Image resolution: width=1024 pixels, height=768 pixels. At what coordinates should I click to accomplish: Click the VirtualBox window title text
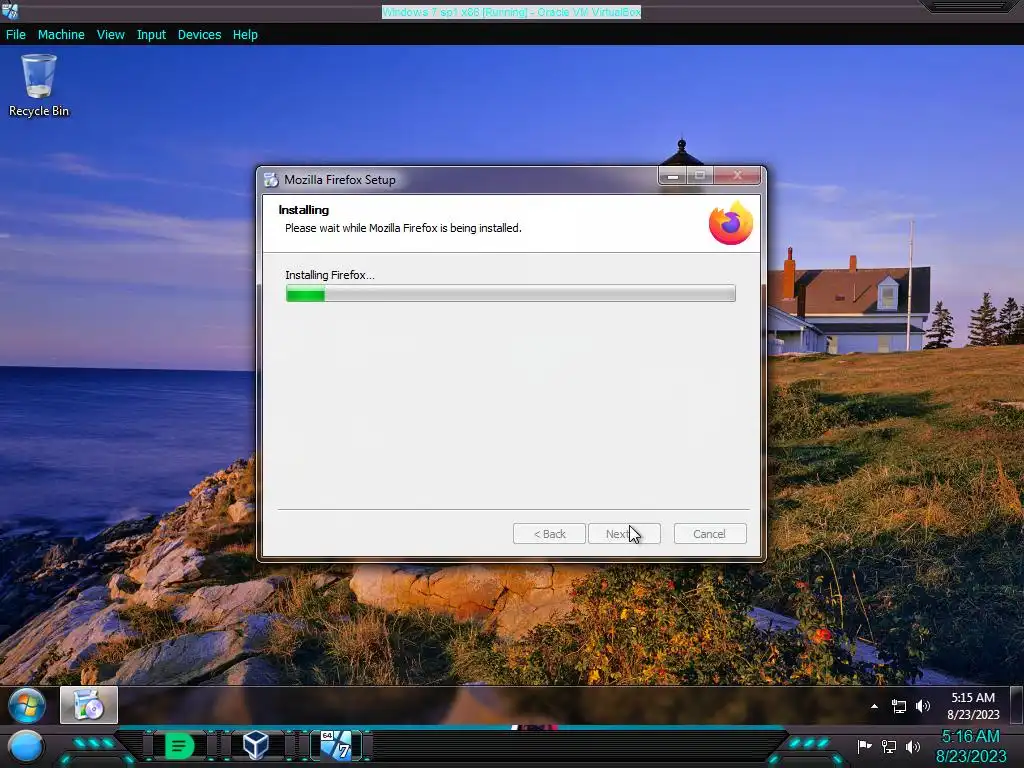click(511, 12)
